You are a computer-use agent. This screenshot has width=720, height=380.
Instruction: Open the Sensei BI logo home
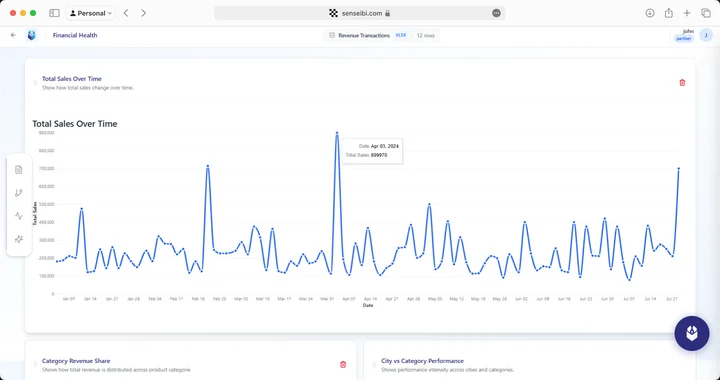click(x=31, y=35)
